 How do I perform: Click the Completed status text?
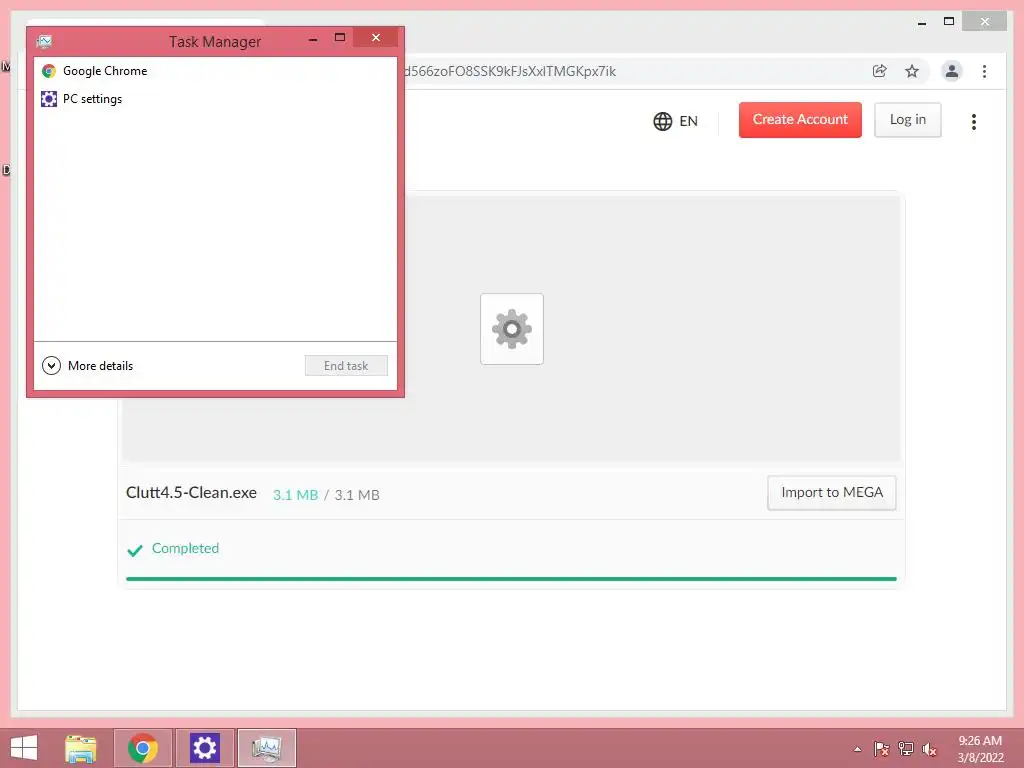point(185,549)
